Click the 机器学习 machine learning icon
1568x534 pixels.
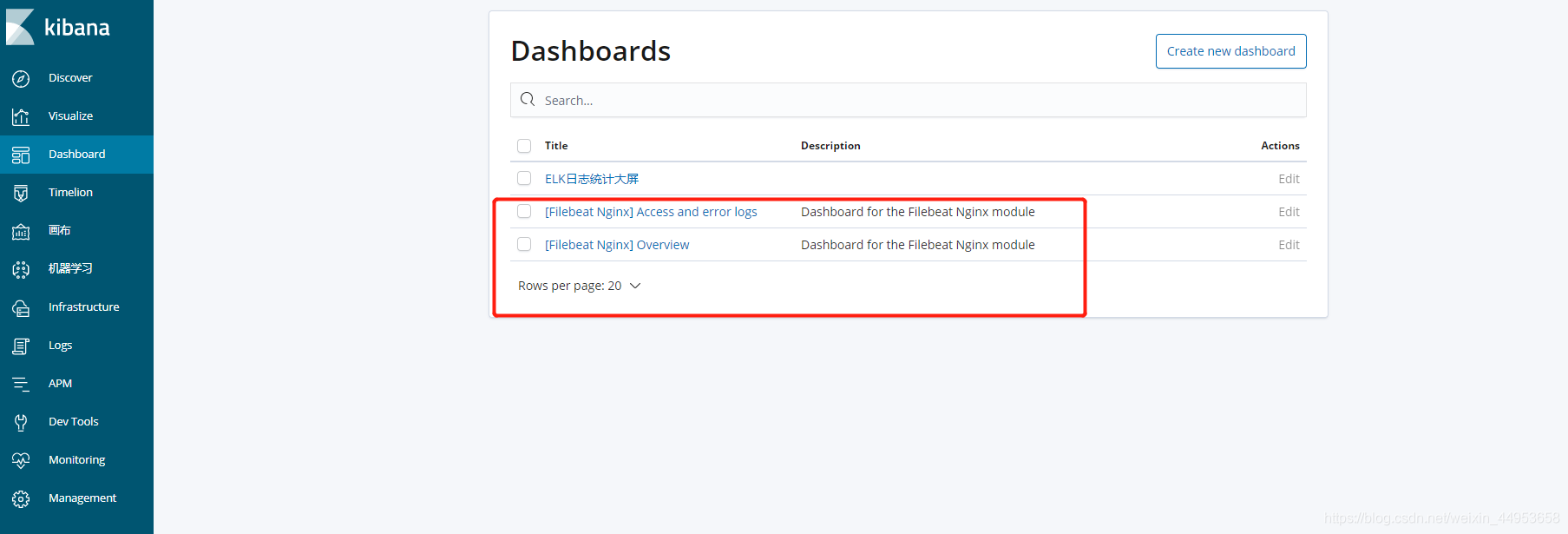[x=21, y=269]
